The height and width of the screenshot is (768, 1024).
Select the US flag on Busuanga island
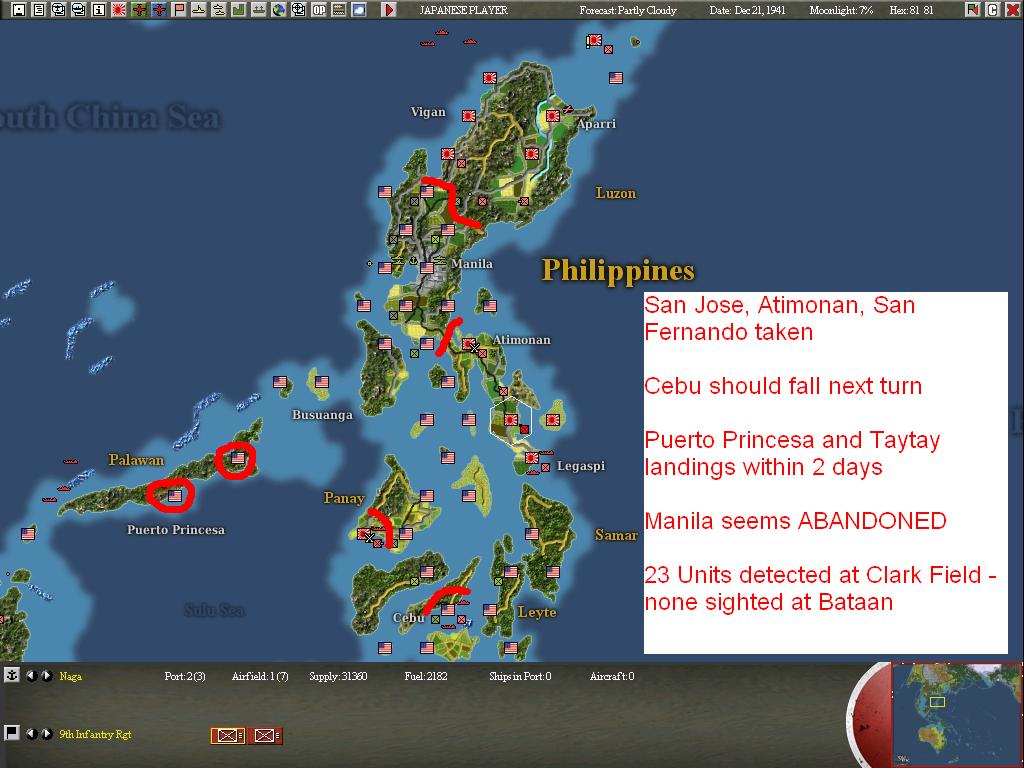click(x=321, y=381)
